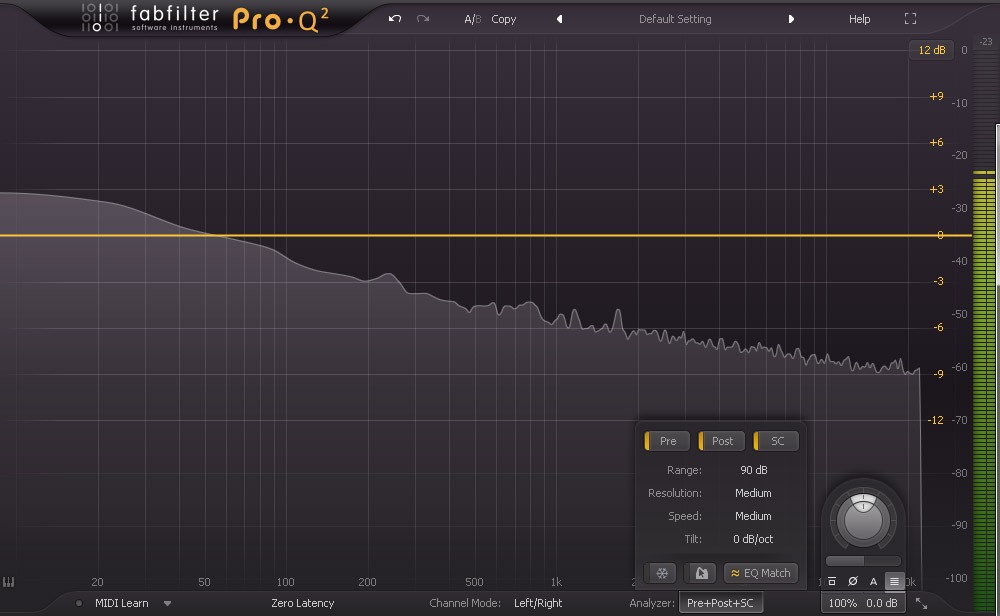Open MIDI Learn dropdown arrow
Viewport: 1000px width, 616px height.
(167, 603)
